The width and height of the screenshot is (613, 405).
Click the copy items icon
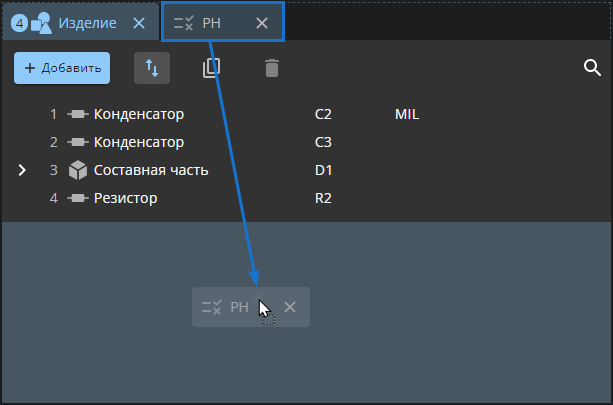click(212, 68)
